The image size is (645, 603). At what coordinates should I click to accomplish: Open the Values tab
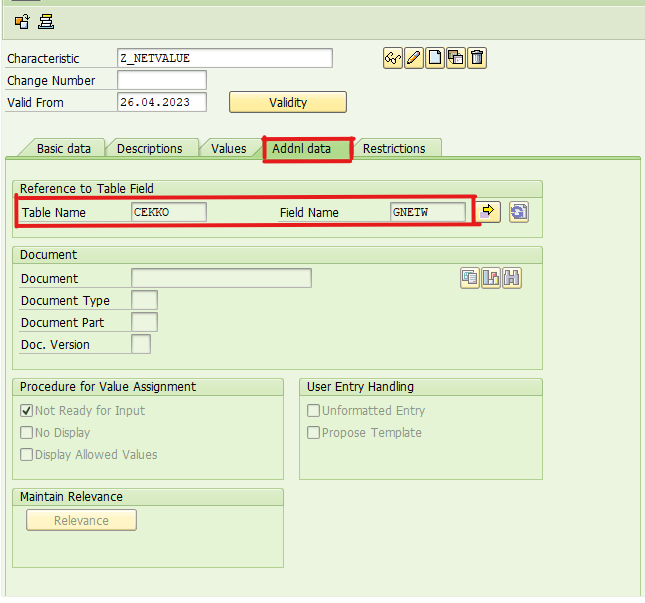tap(229, 148)
